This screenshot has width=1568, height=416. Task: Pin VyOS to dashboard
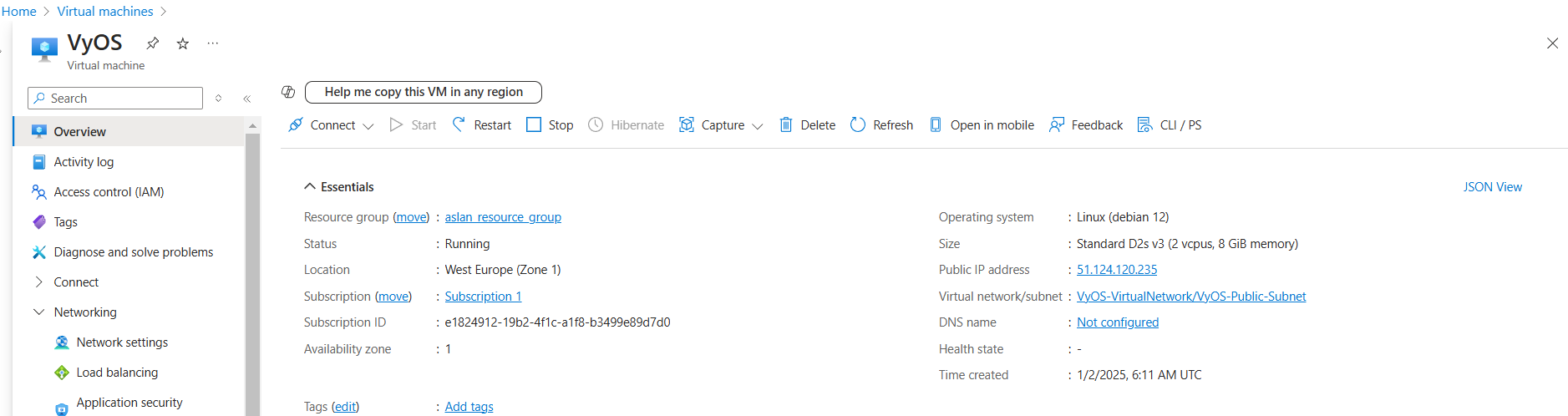152,43
